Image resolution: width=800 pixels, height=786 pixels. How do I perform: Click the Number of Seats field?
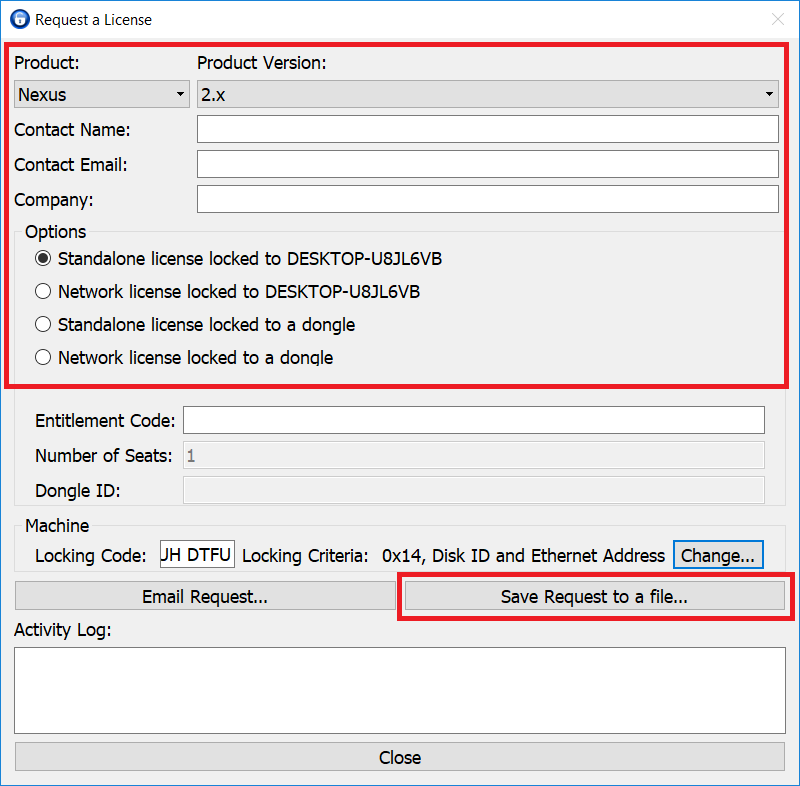click(473, 455)
